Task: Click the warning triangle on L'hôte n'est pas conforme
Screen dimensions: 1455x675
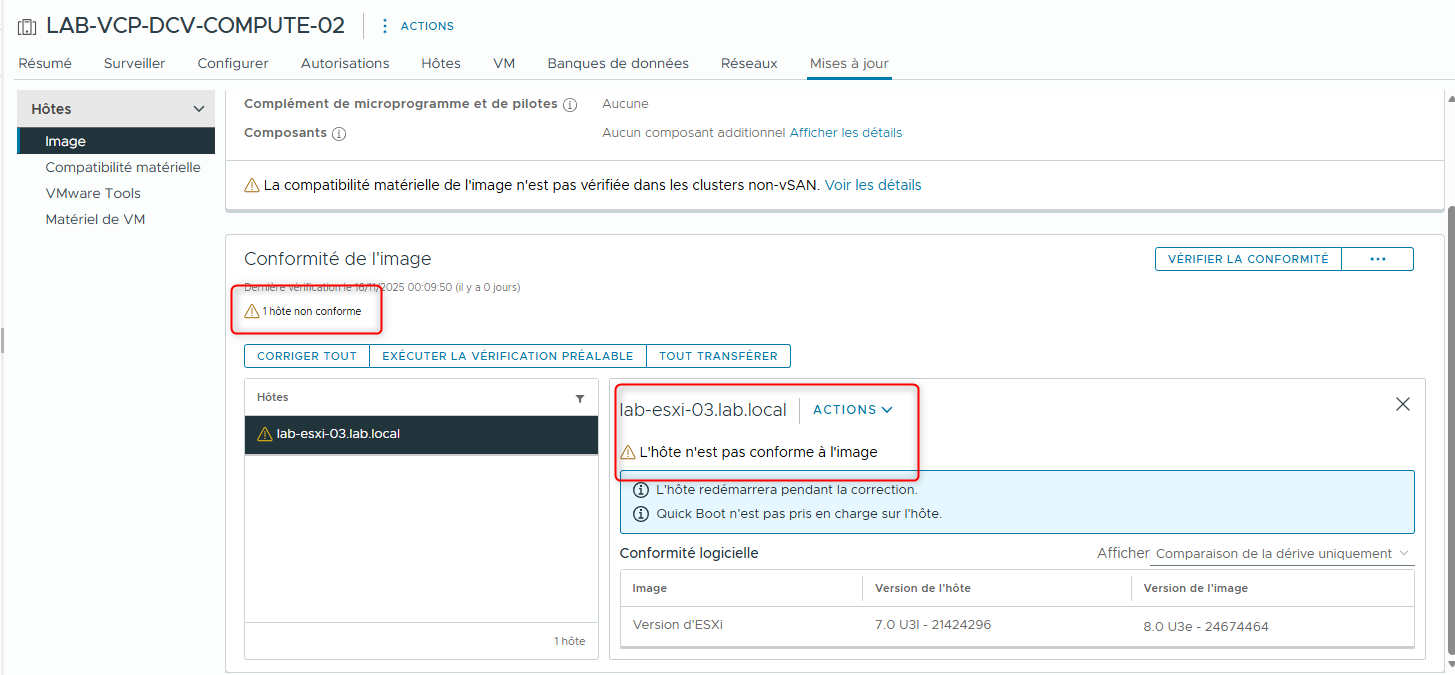Action: pos(627,451)
